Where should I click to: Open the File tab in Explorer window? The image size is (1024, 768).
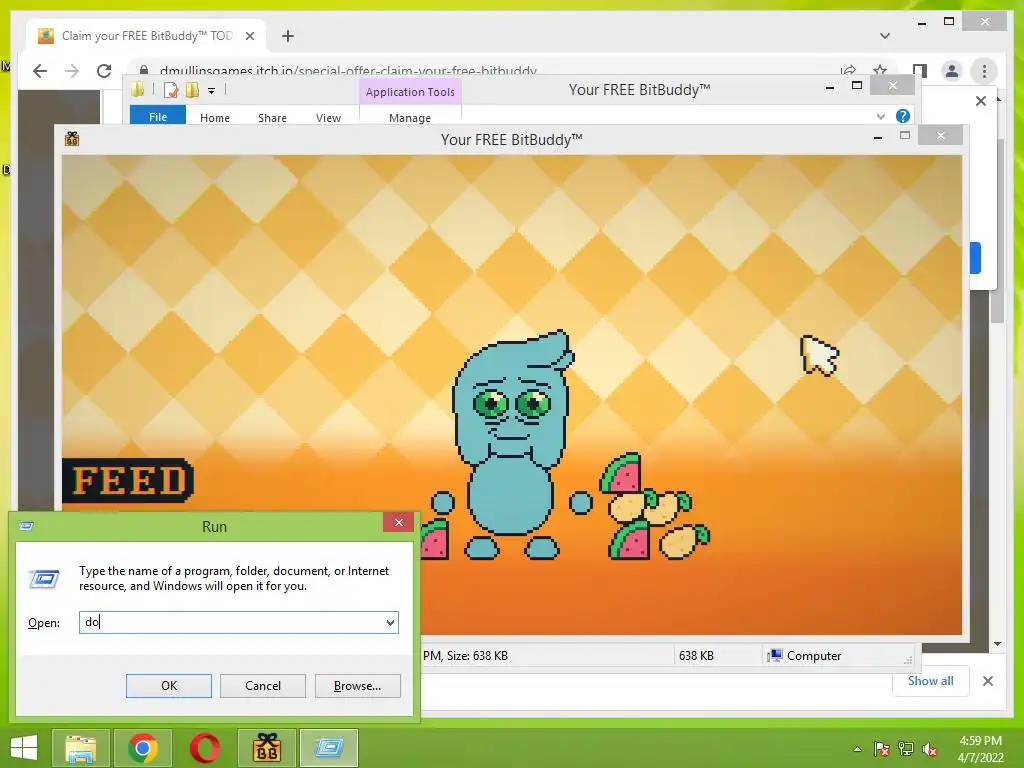(158, 117)
